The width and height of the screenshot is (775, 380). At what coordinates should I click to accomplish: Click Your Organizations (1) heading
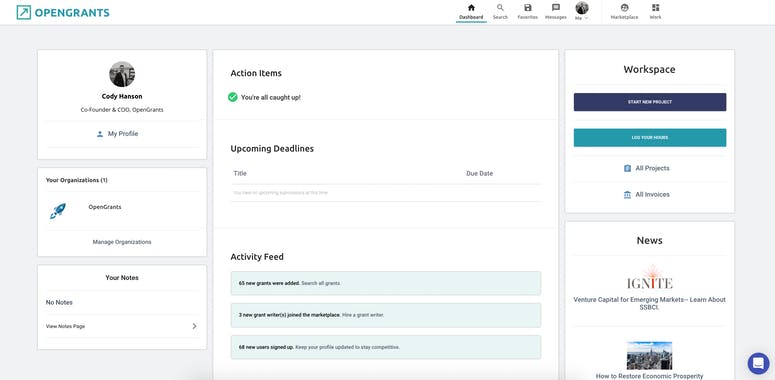click(x=77, y=180)
